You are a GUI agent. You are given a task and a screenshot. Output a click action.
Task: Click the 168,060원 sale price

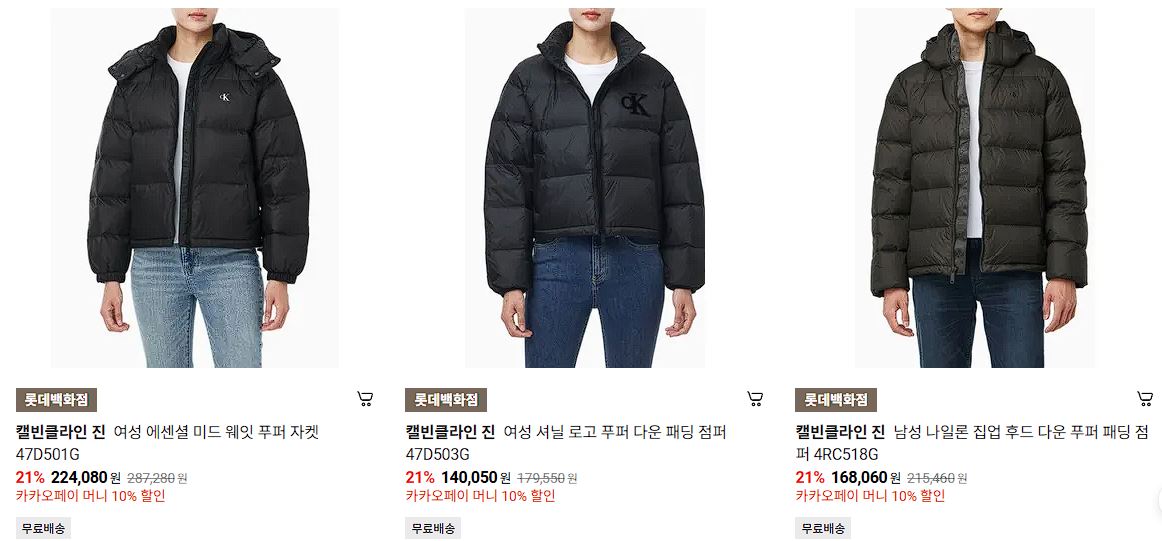click(866, 477)
